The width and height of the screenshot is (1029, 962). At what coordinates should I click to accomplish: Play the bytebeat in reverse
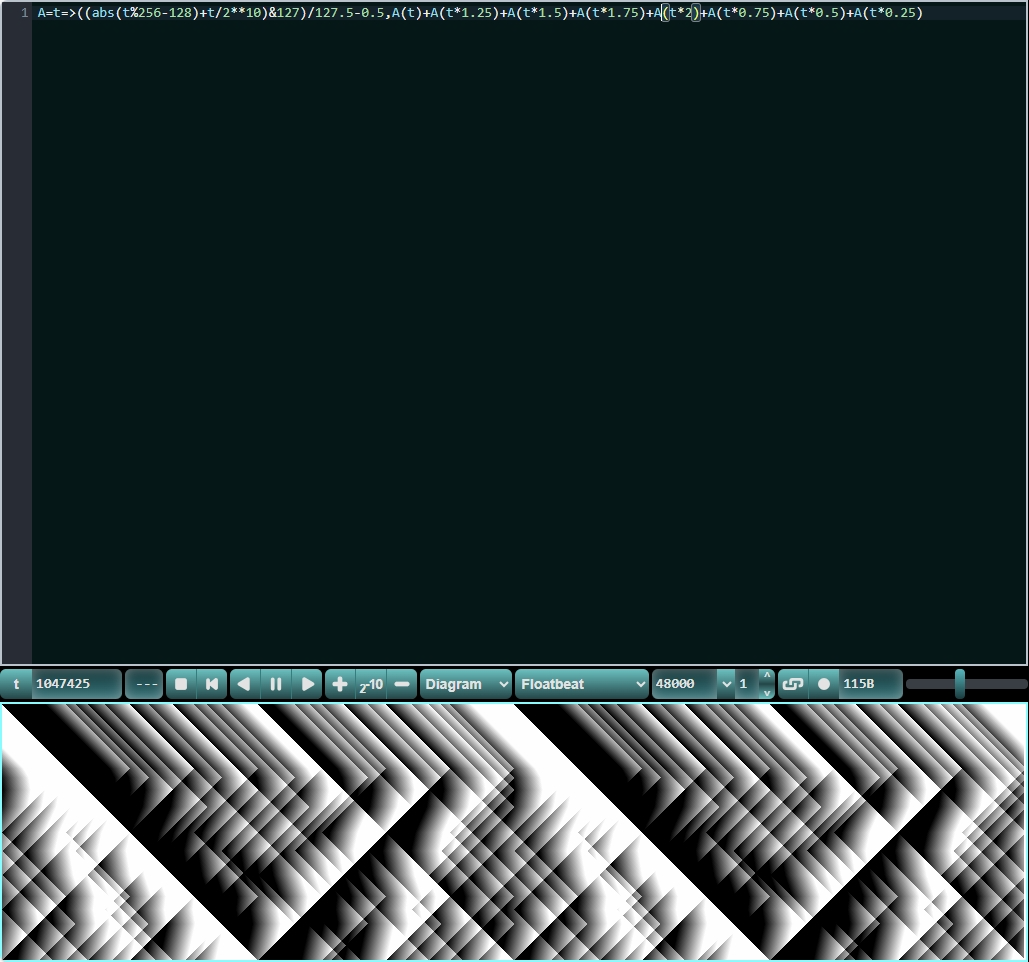244,684
